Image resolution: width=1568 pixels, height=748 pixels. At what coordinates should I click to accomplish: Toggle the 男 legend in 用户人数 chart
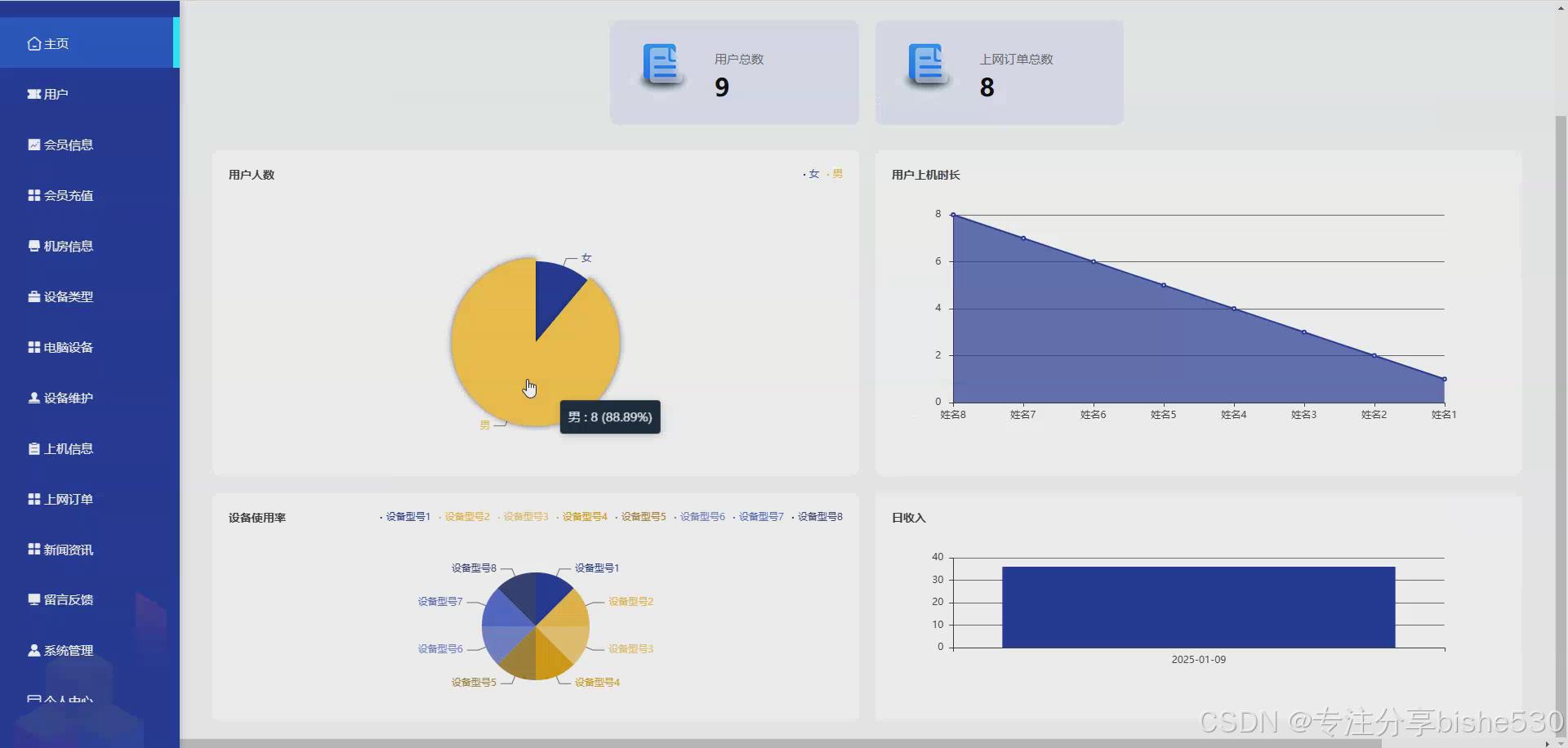tap(835, 174)
